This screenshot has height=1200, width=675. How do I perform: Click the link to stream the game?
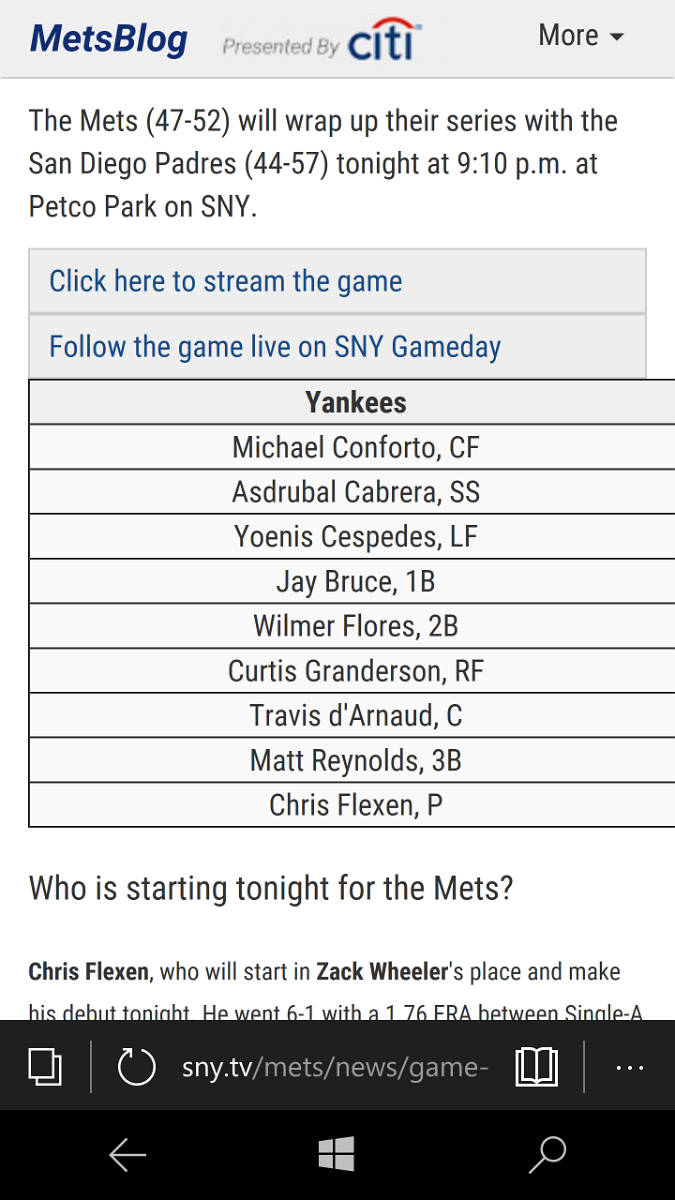click(226, 281)
